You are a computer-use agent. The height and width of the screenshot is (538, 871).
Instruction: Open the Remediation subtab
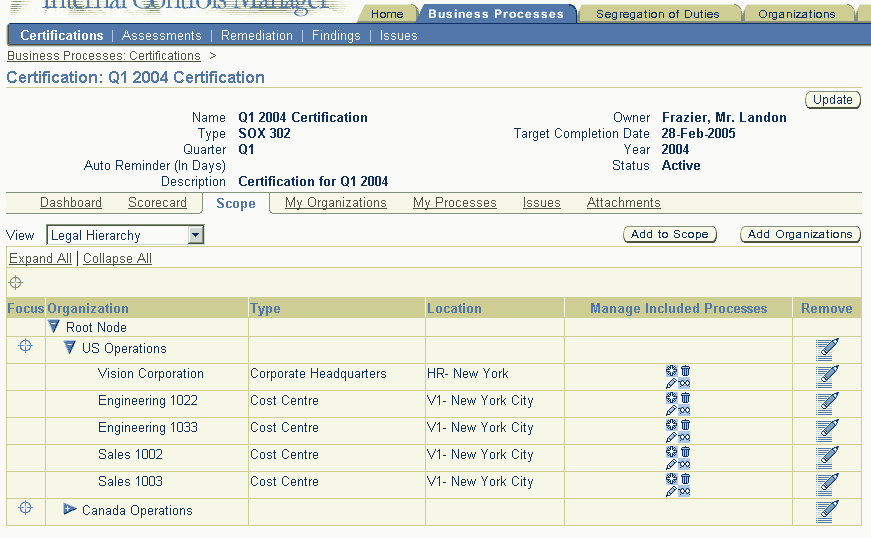point(257,36)
